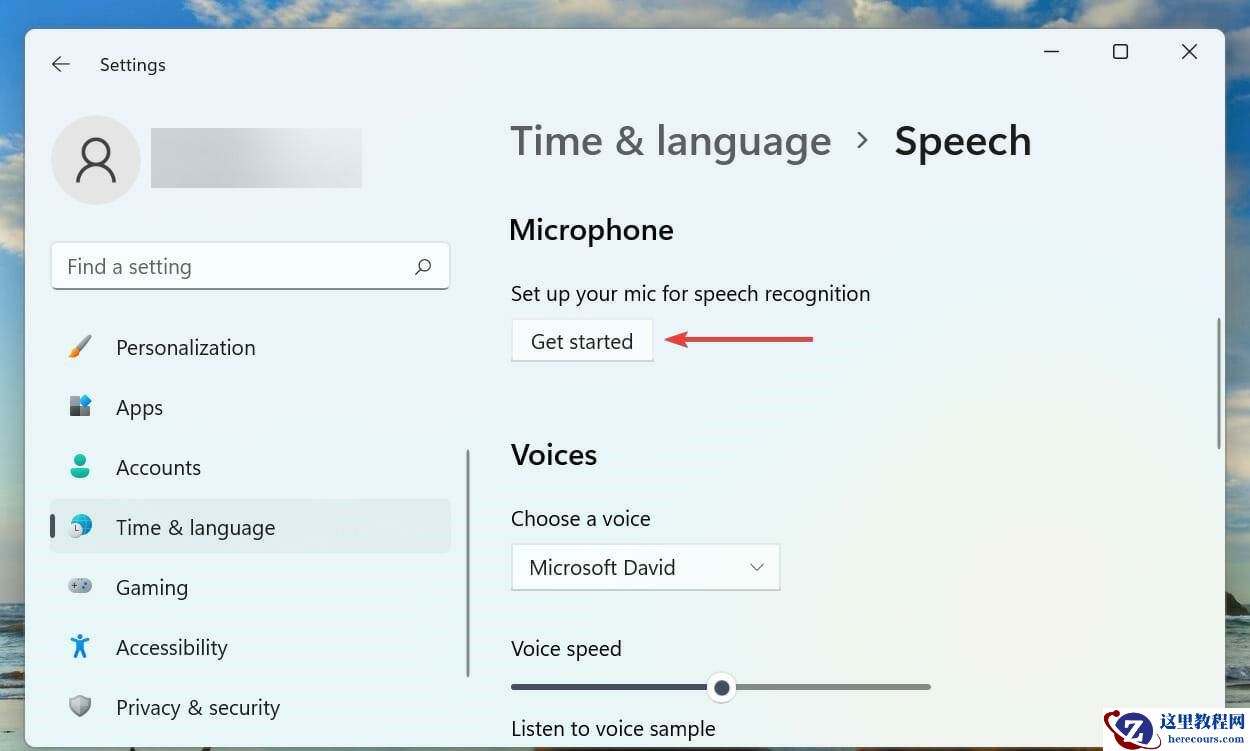Click Get started for mic setup
1250x751 pixels.
(582, 340)
